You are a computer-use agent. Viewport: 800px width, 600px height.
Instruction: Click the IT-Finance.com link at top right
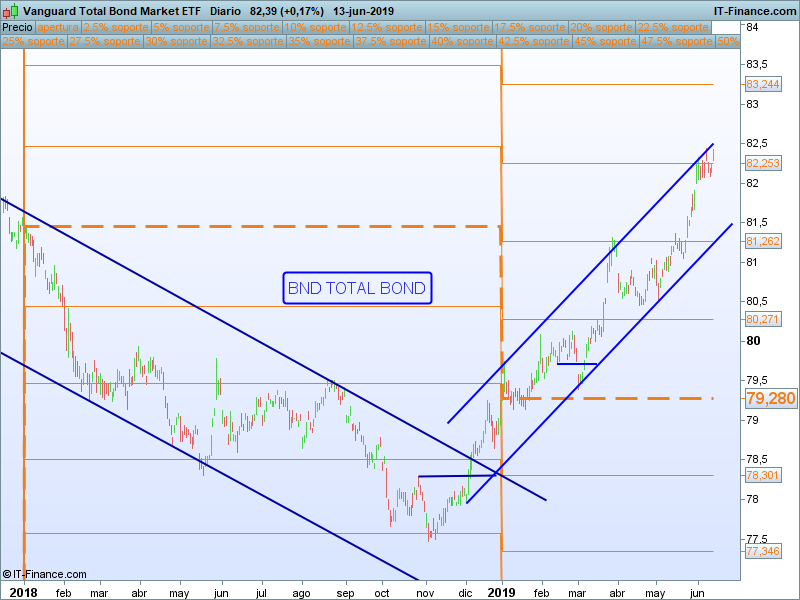pyautogui.click(x=755, y=11)
